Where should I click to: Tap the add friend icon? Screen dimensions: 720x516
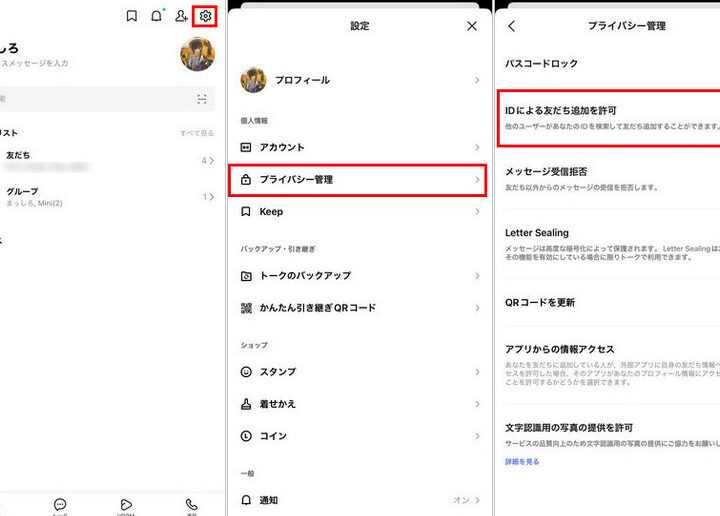[x=181, y=16]
